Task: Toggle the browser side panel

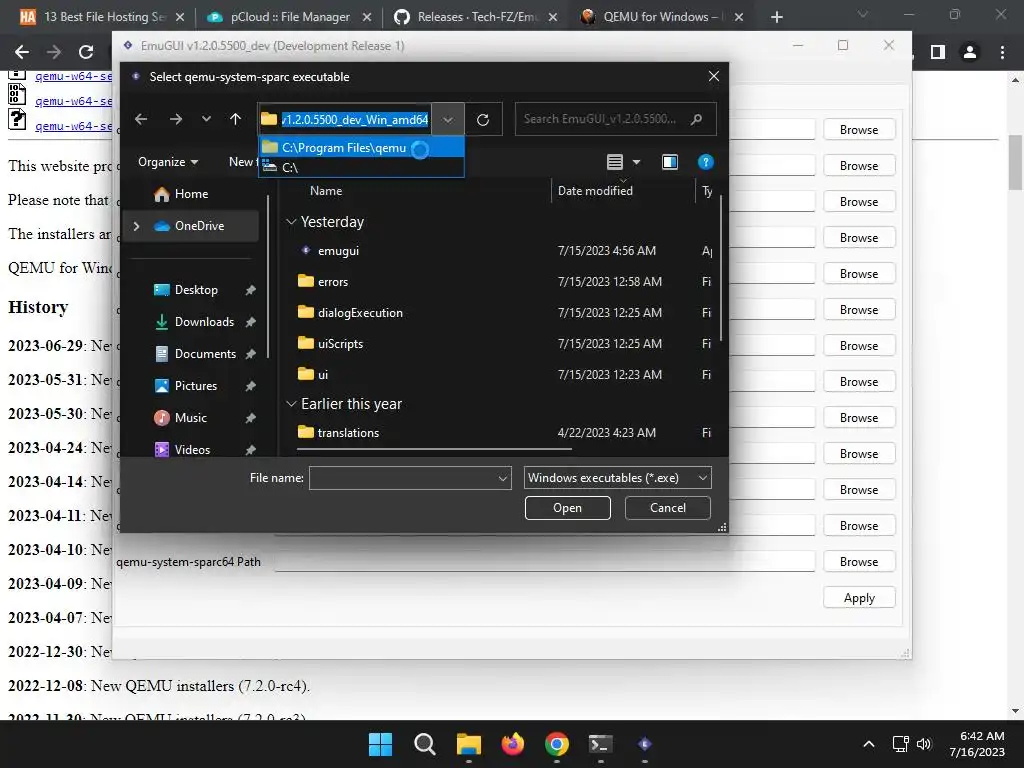Action: [x=938, y=52]
